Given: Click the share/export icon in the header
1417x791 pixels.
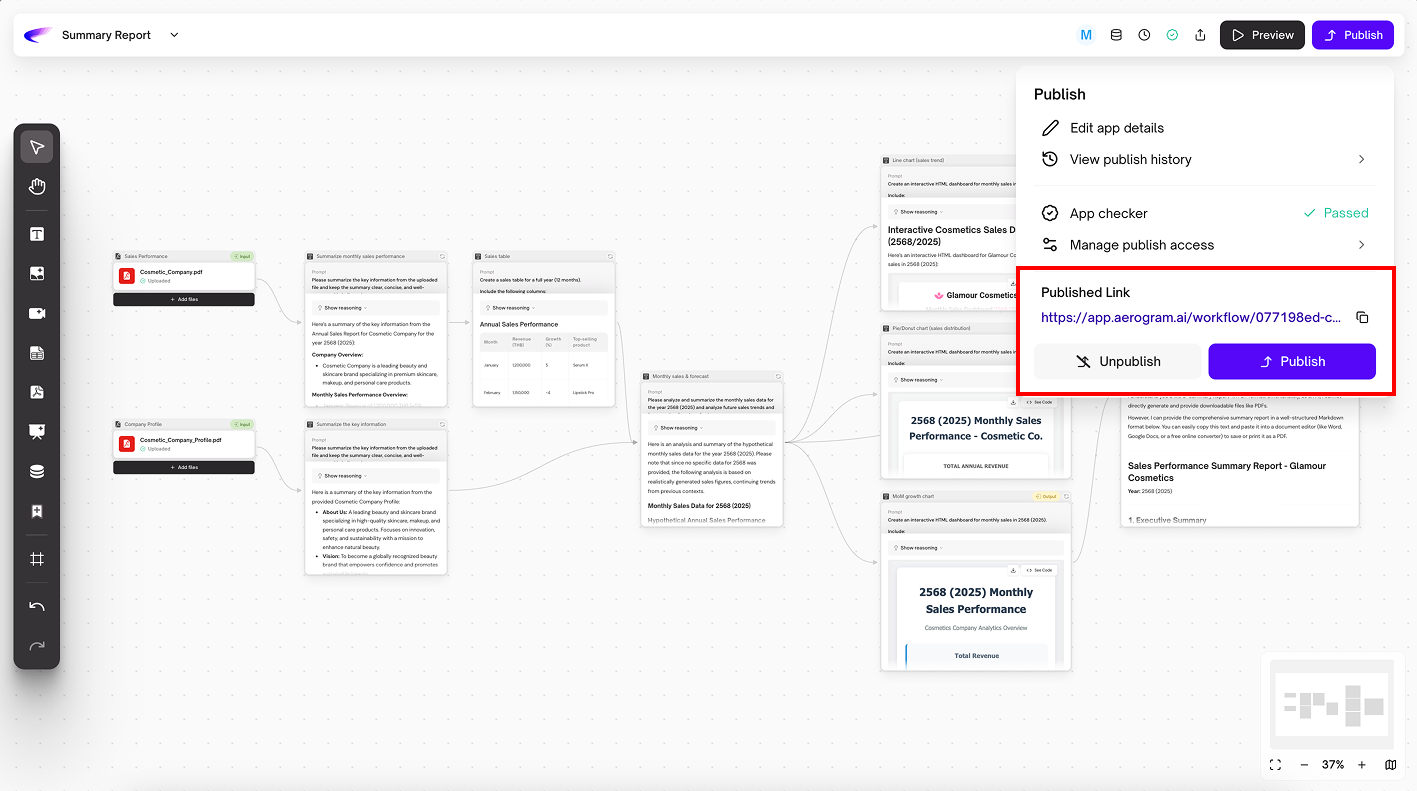Looking at the screenshot, I should pyautogui.click(x=1200, y=35).
